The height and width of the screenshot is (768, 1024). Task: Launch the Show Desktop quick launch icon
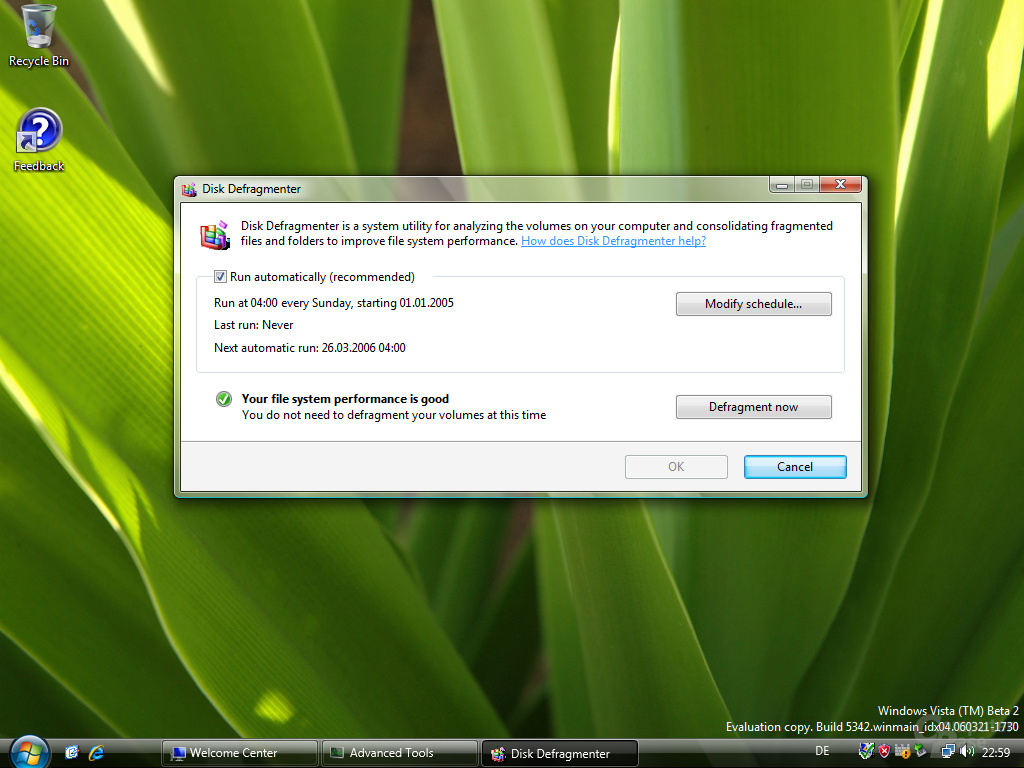click(x=72, y=753)
